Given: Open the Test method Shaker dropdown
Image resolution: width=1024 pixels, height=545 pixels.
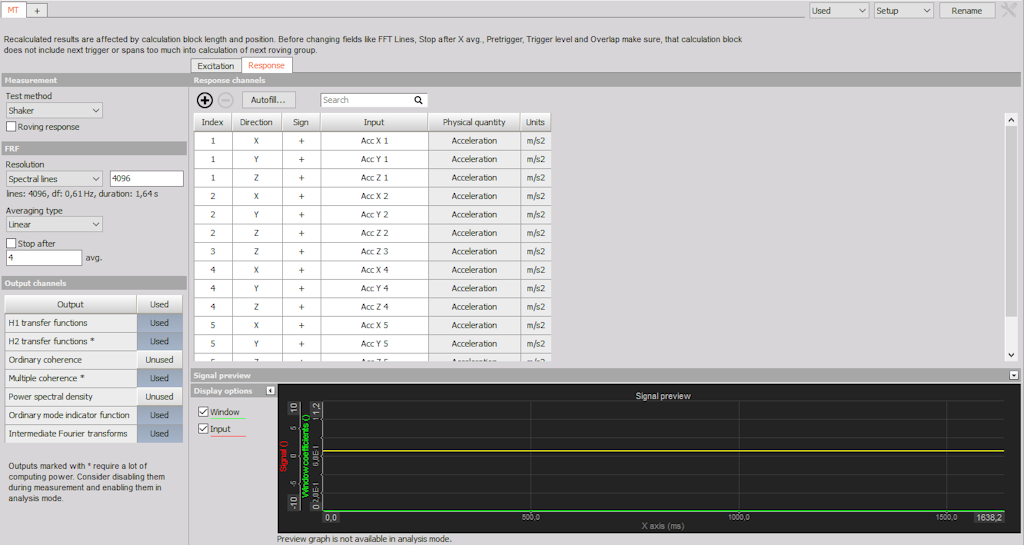Looking at the screenshot, I should (x=54, y=110).
